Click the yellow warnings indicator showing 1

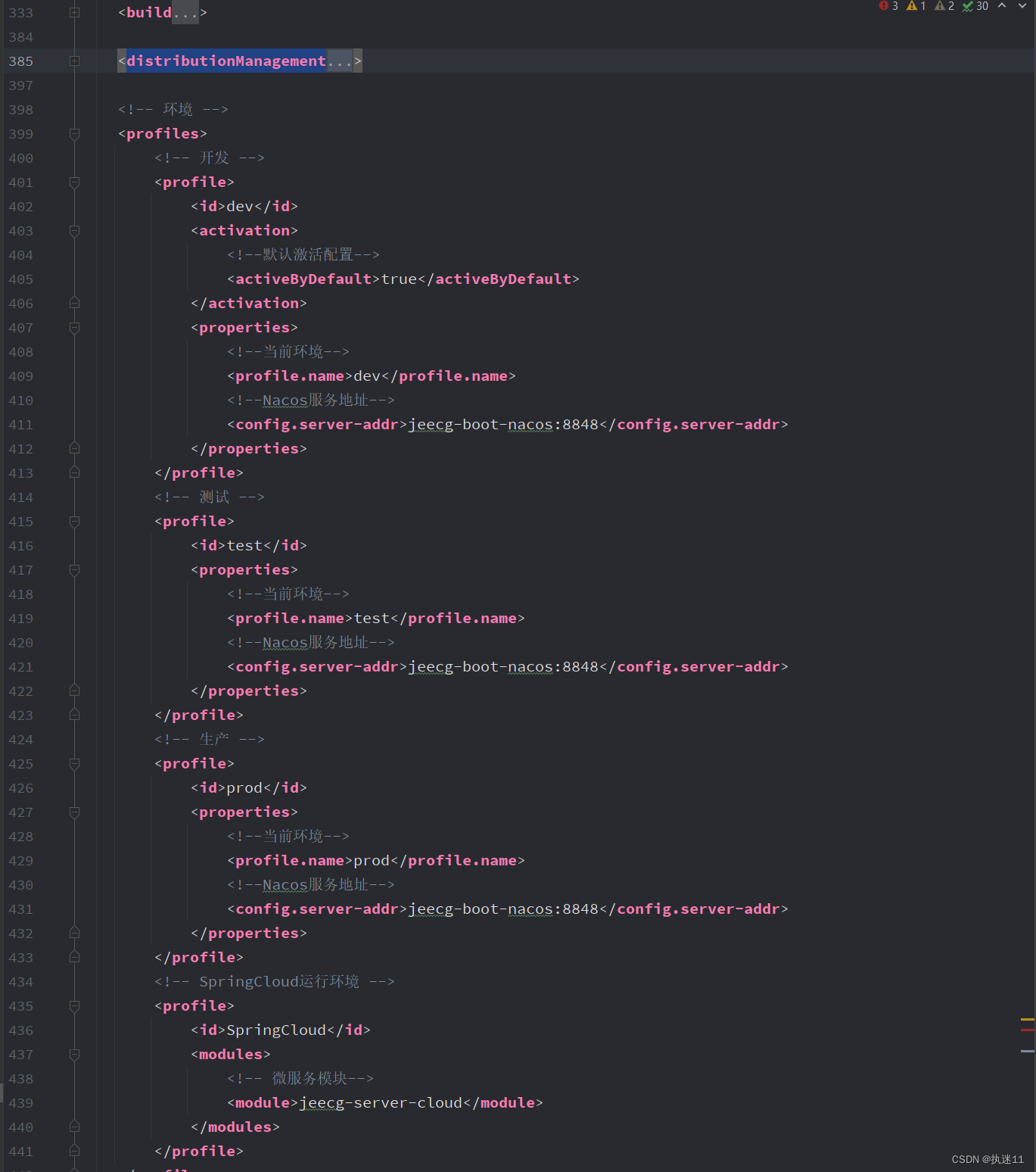916,6
